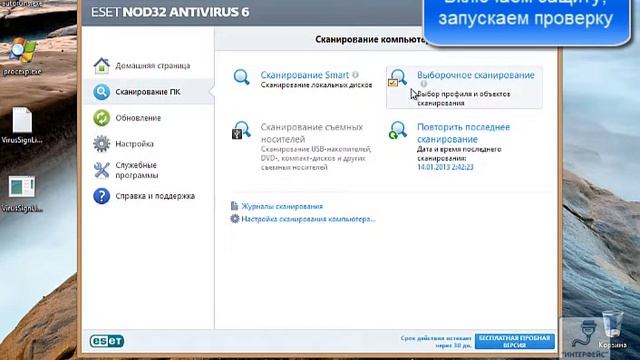The height and width of the screenshot is (360, 640).
Task: Click the removable media scan icon
Action: (x=241, y=130)
